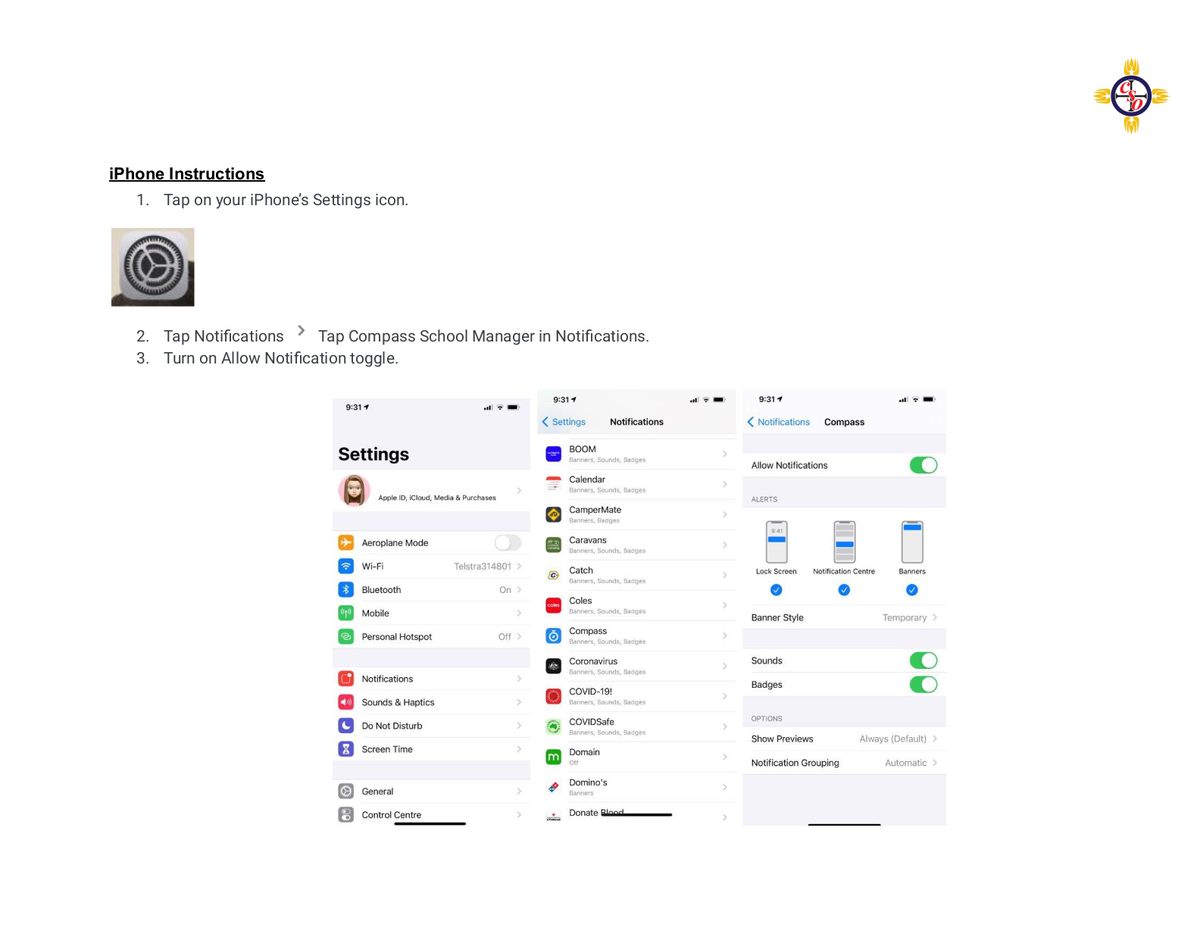The image size is (1200, 927).
Task: Tap the Sounds & Haptics icon
Action: (346, 702)
